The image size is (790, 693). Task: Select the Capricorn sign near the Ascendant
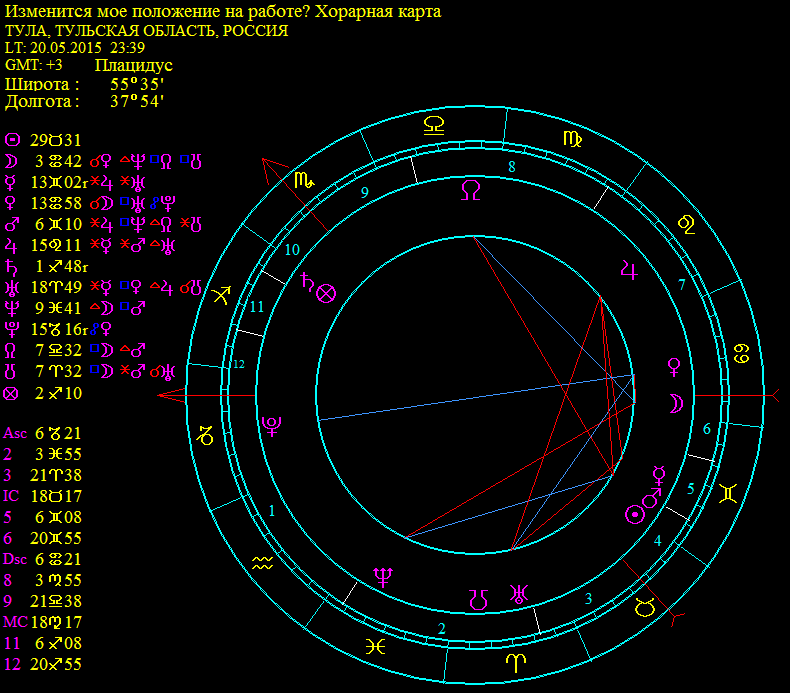[205, 435]
